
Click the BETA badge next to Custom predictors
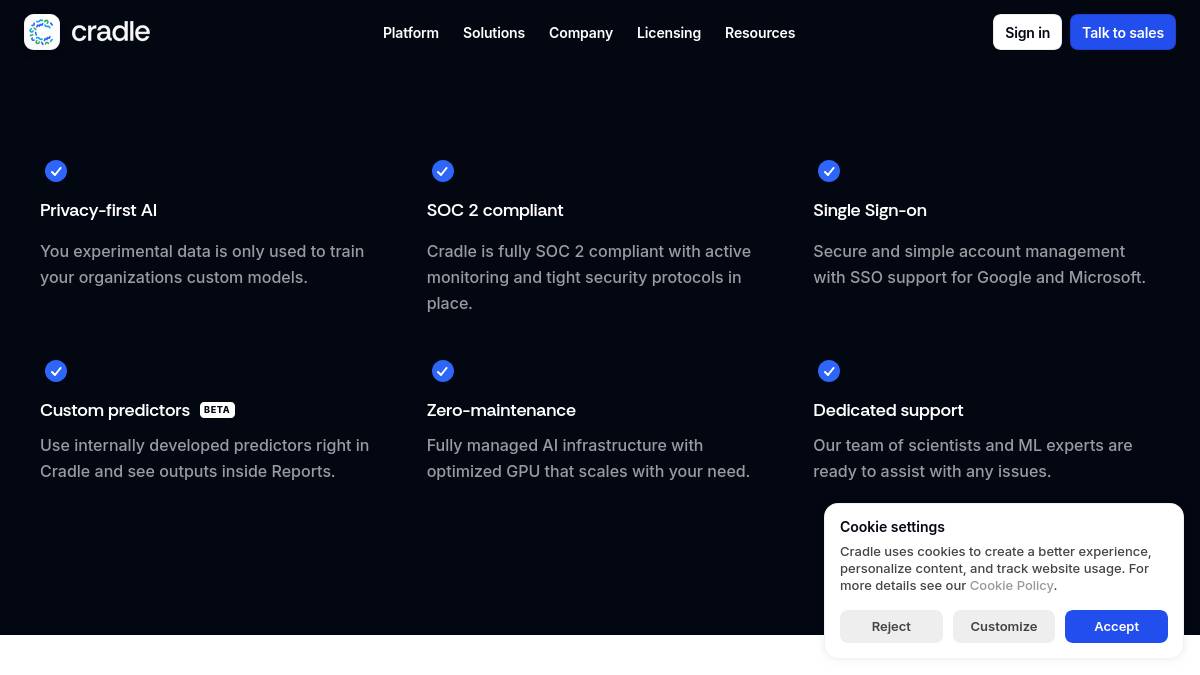click(217, 410)
